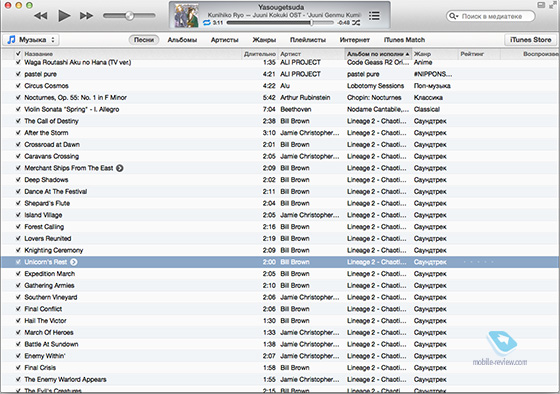
Task: Click the Yasougetsuda album artwork
Action: pyautogui.click(x=186, y=16)
